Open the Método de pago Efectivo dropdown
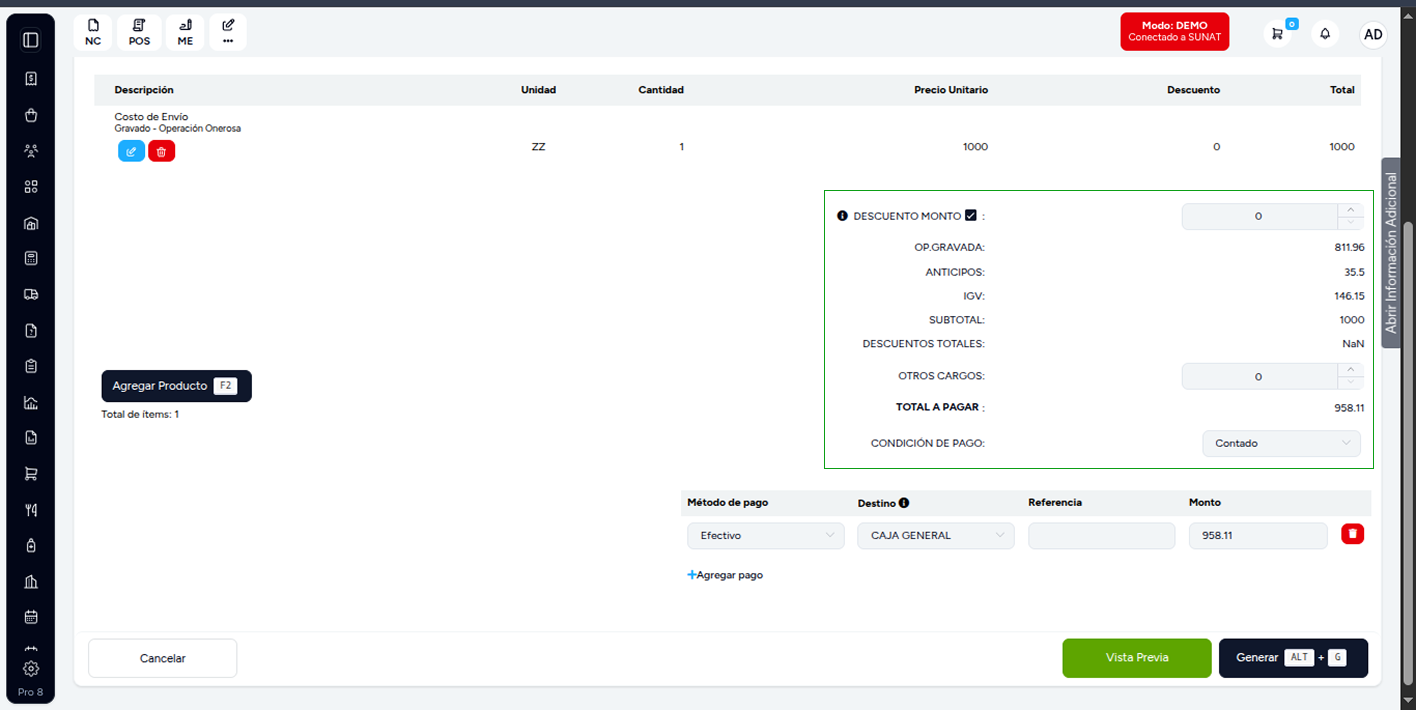This screenshot has height=710, width=1416. [766, 536]
